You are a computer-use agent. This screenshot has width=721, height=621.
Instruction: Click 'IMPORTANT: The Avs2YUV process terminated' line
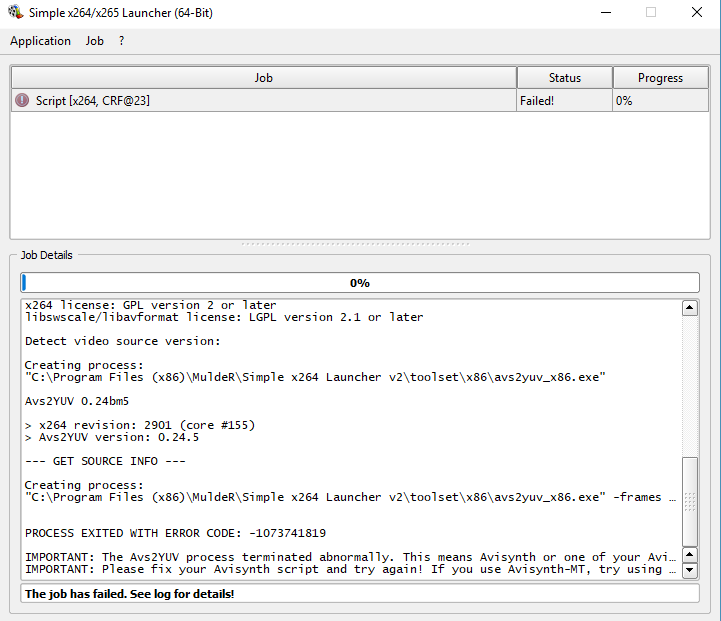click(x=350, y=557)
